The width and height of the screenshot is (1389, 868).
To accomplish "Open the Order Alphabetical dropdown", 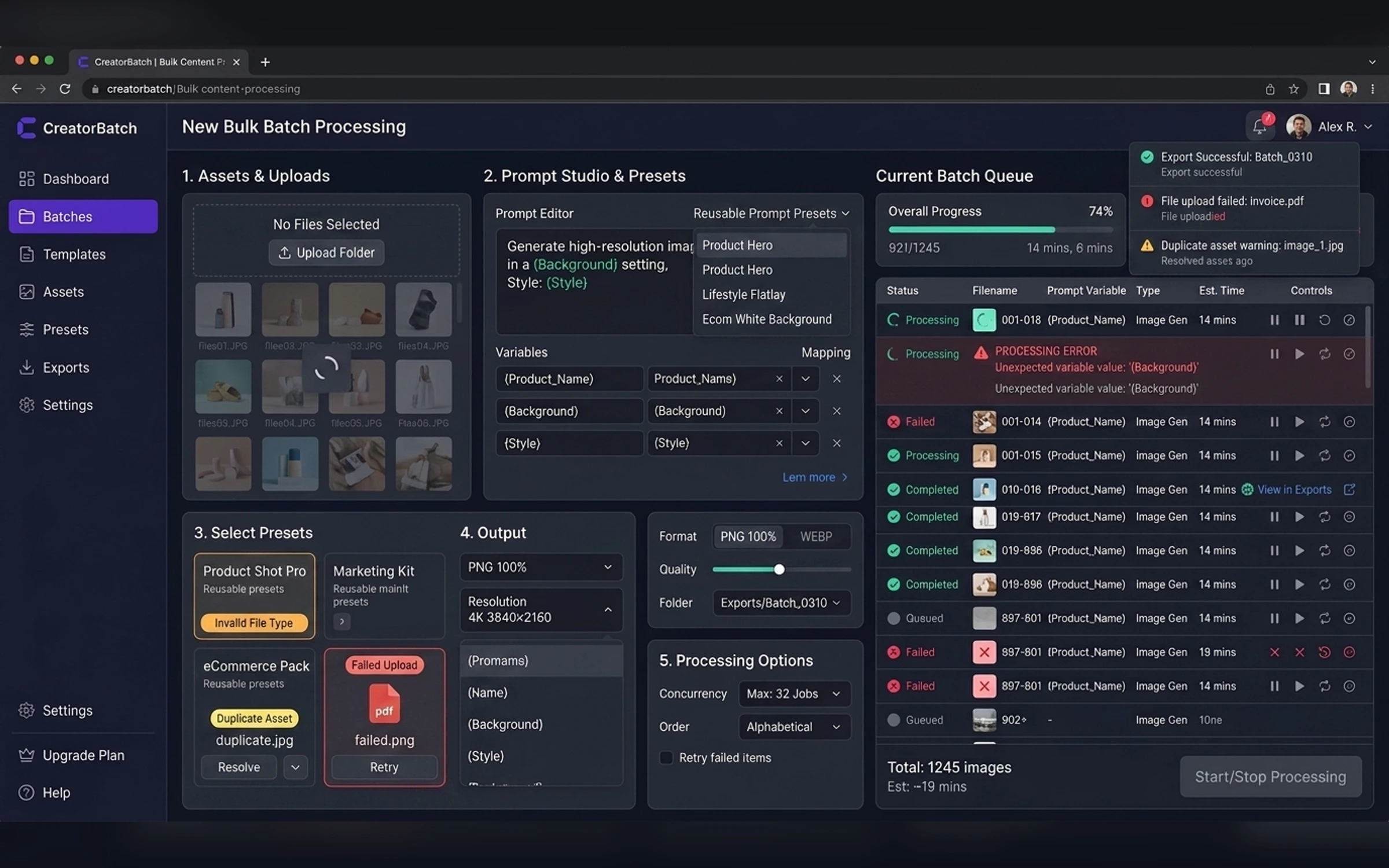I will coord(793,727).
